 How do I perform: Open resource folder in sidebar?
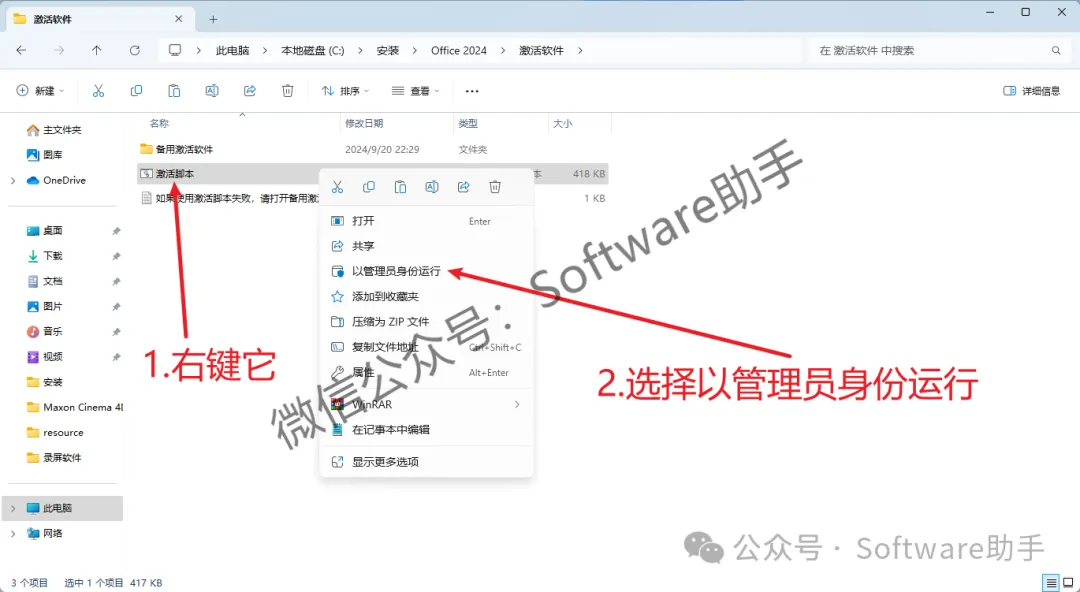point(65,433)
